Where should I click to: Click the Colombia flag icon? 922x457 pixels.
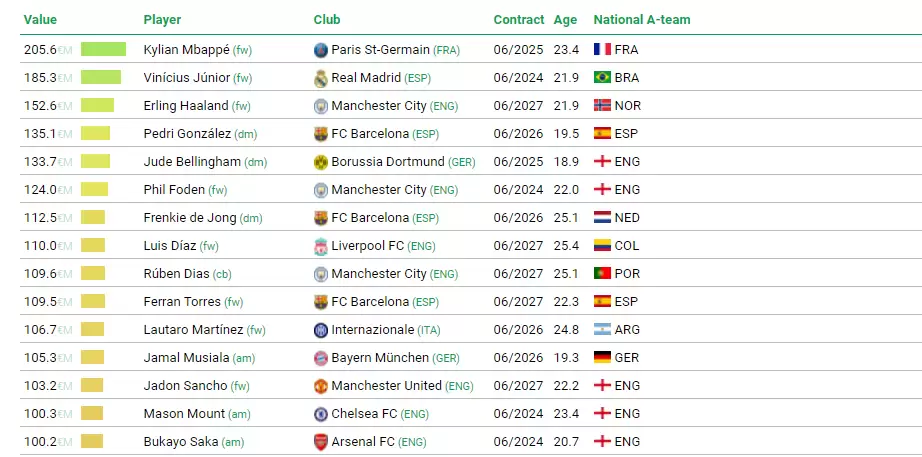602,246
